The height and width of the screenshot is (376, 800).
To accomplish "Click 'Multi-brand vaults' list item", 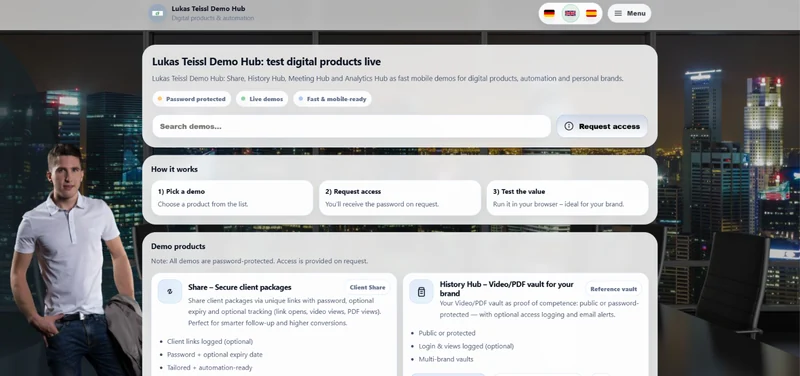I will (446, 359).
